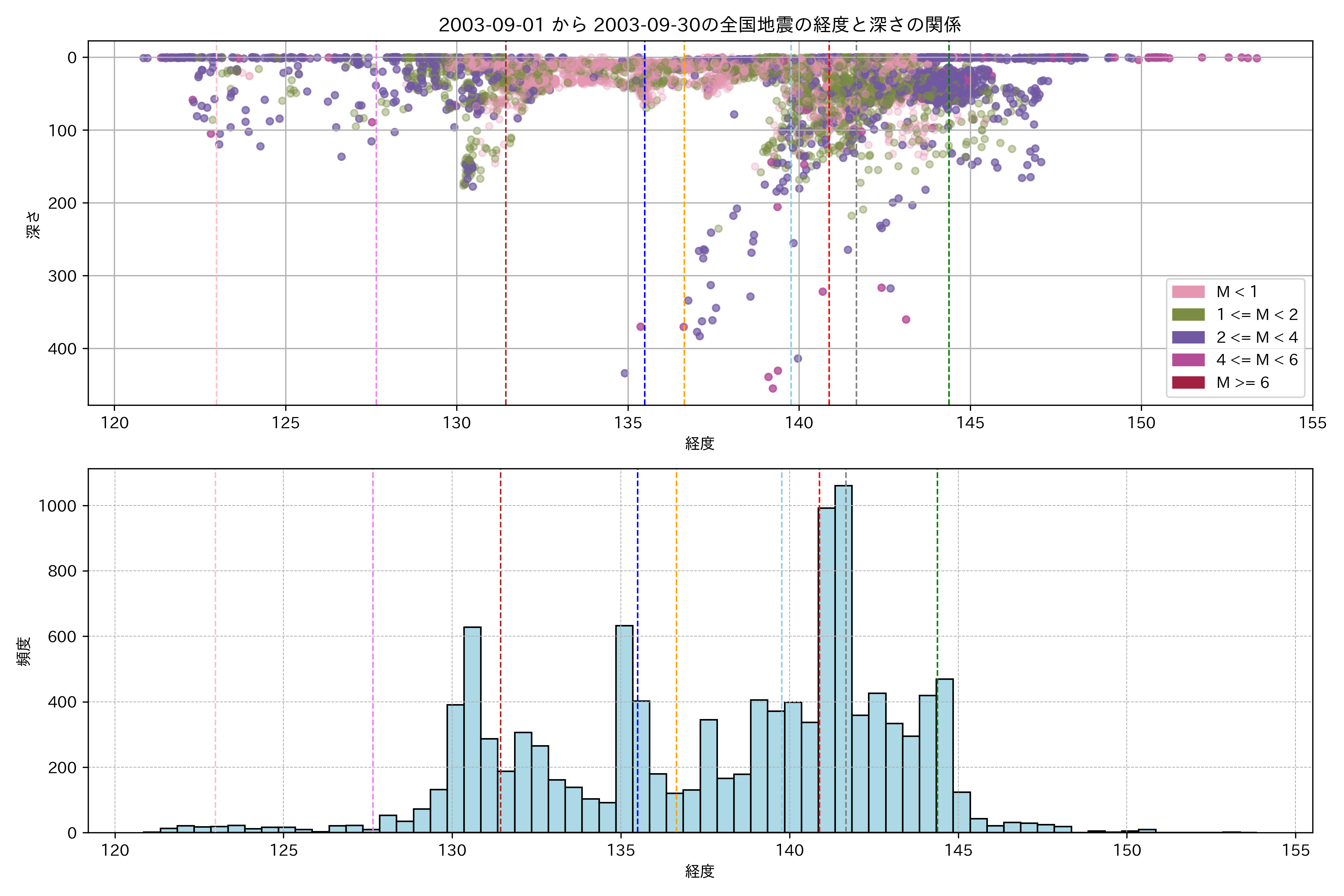Click the 400 depth tick label on scatter

[x=62, y=349]
